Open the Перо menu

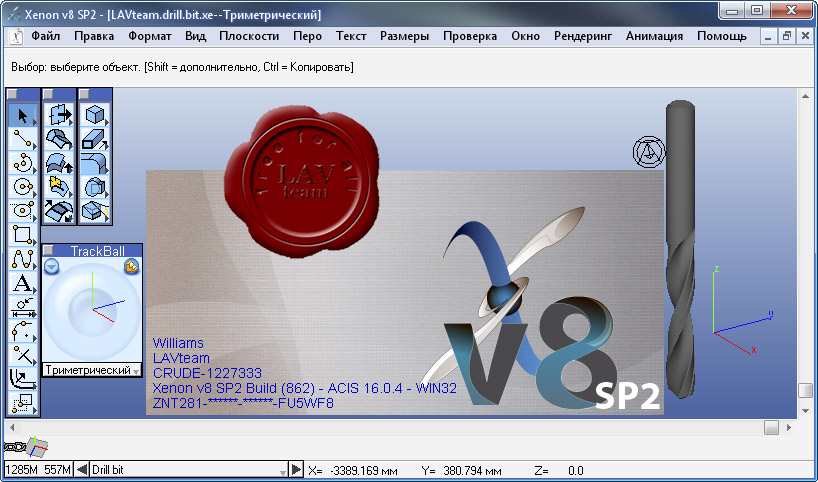coord(307,37)
